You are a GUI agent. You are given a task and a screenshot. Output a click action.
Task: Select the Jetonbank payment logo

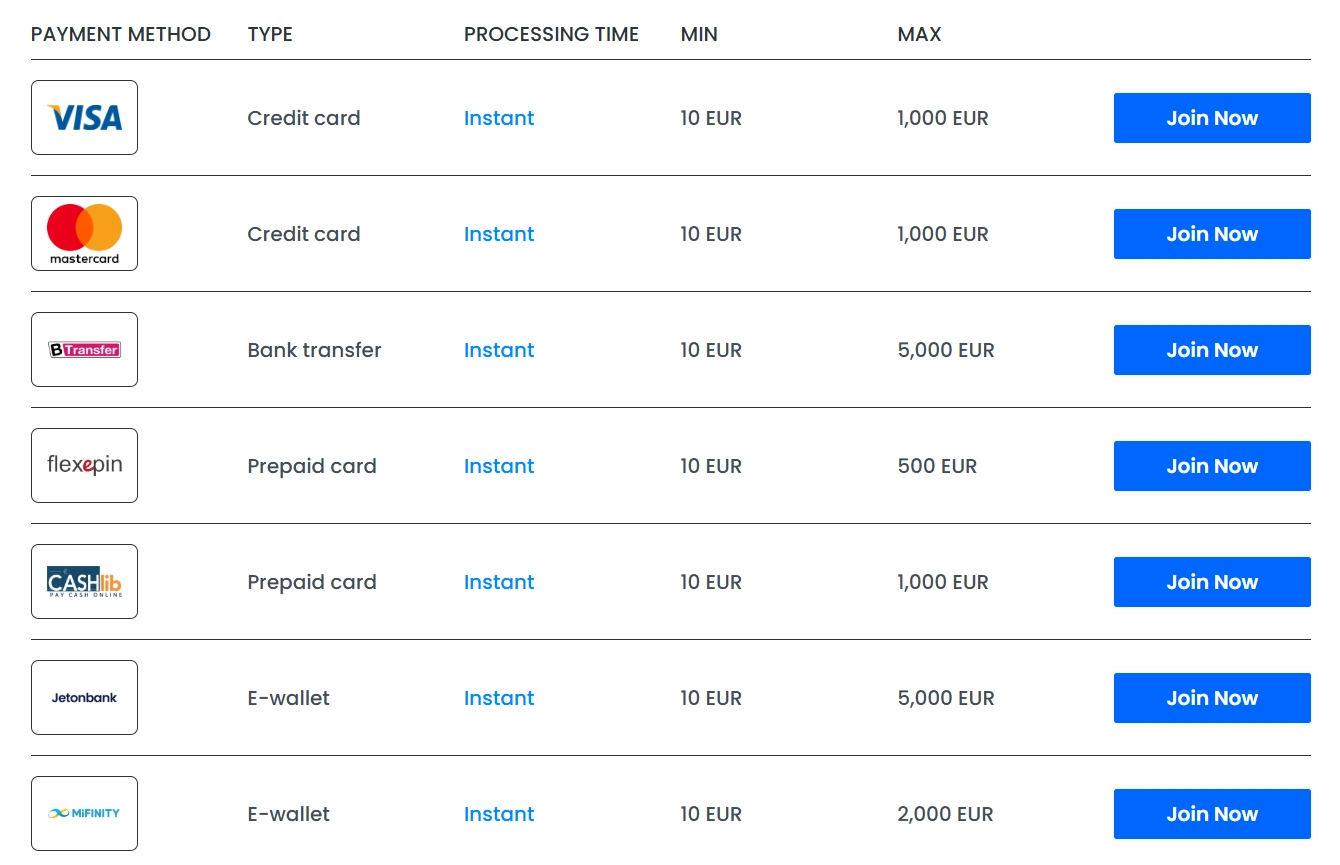(84, 698)
